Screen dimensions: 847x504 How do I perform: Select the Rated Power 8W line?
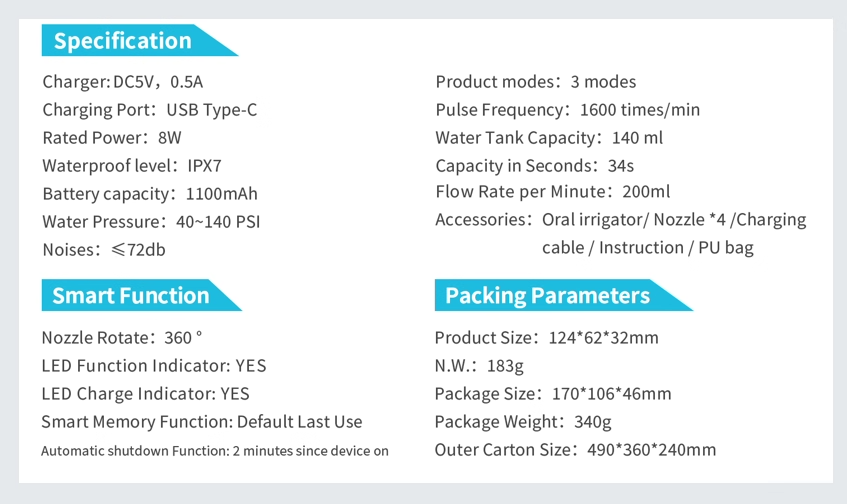(x=112, y=138)
